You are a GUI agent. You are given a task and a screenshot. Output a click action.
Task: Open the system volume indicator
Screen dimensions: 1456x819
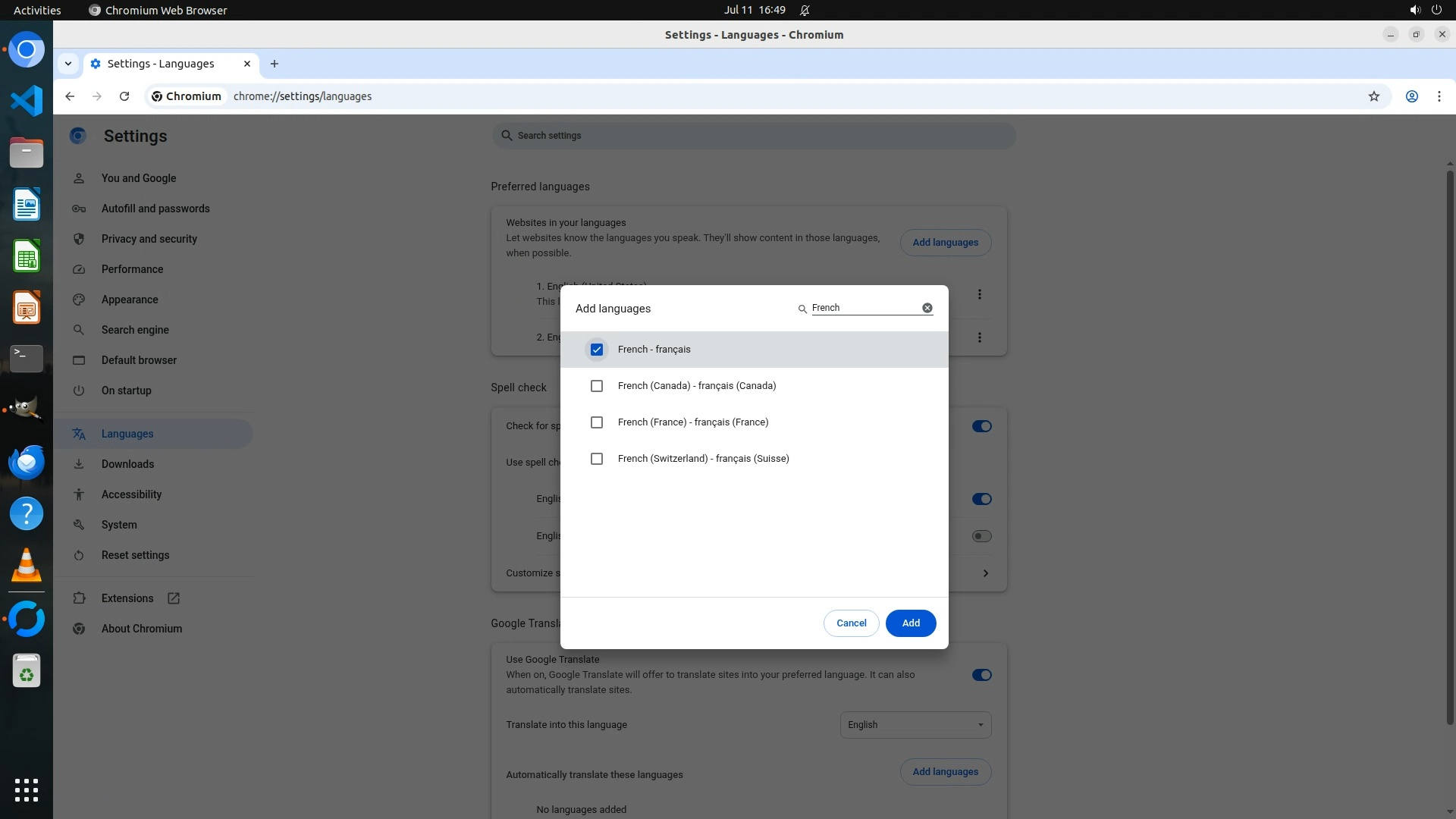[x=1414, y=10]
